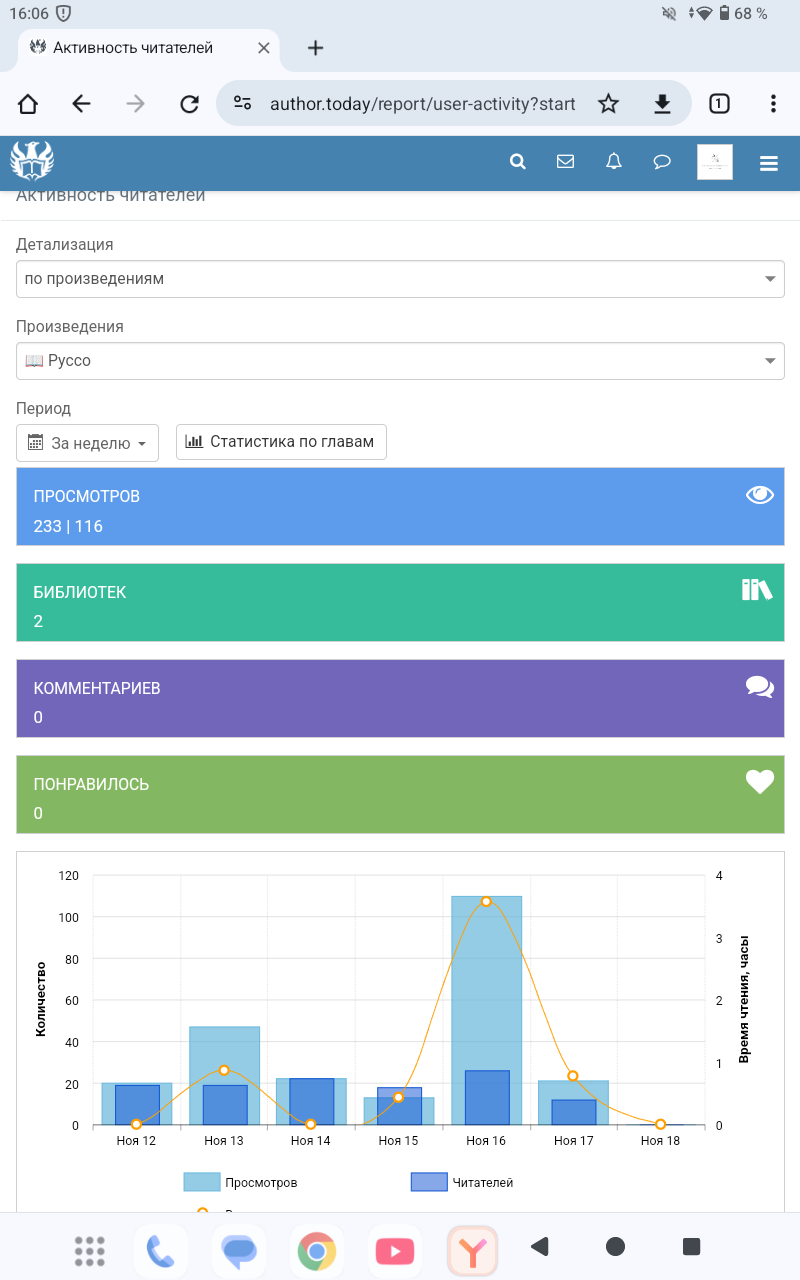Viewport: 800px width, 1280px height.
Task: Open a new browser tab
Action: pyautogui.click(x=315, y=48)
